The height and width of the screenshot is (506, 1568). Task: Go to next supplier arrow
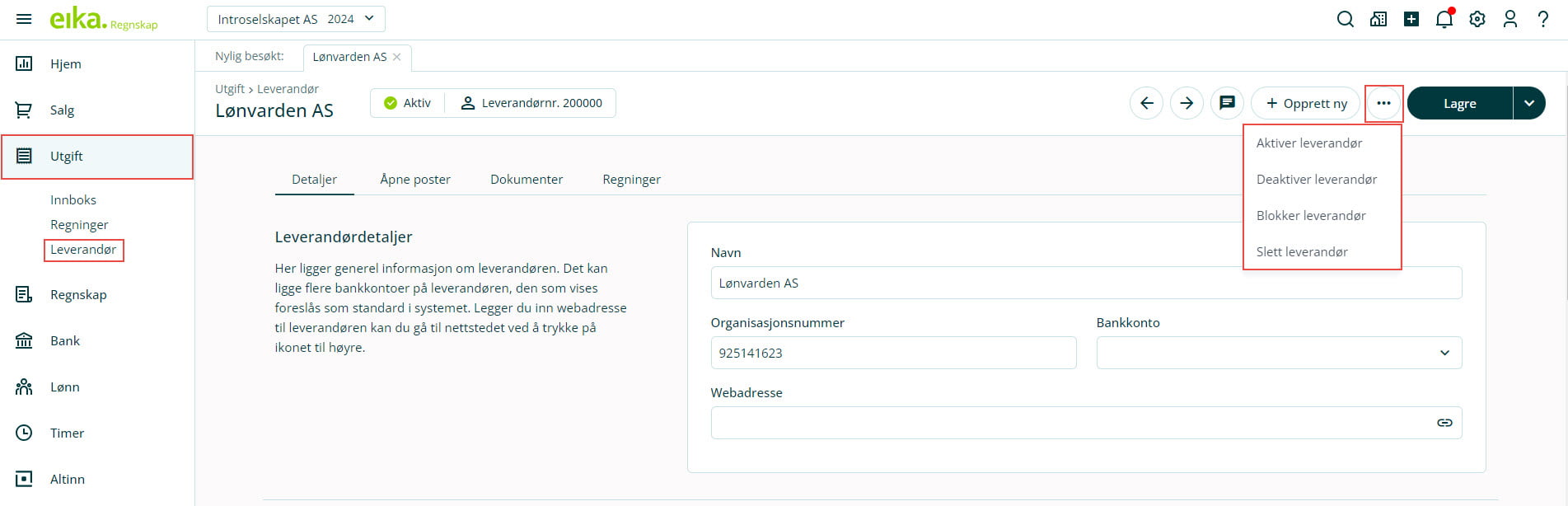click(x=1187, y=103)
